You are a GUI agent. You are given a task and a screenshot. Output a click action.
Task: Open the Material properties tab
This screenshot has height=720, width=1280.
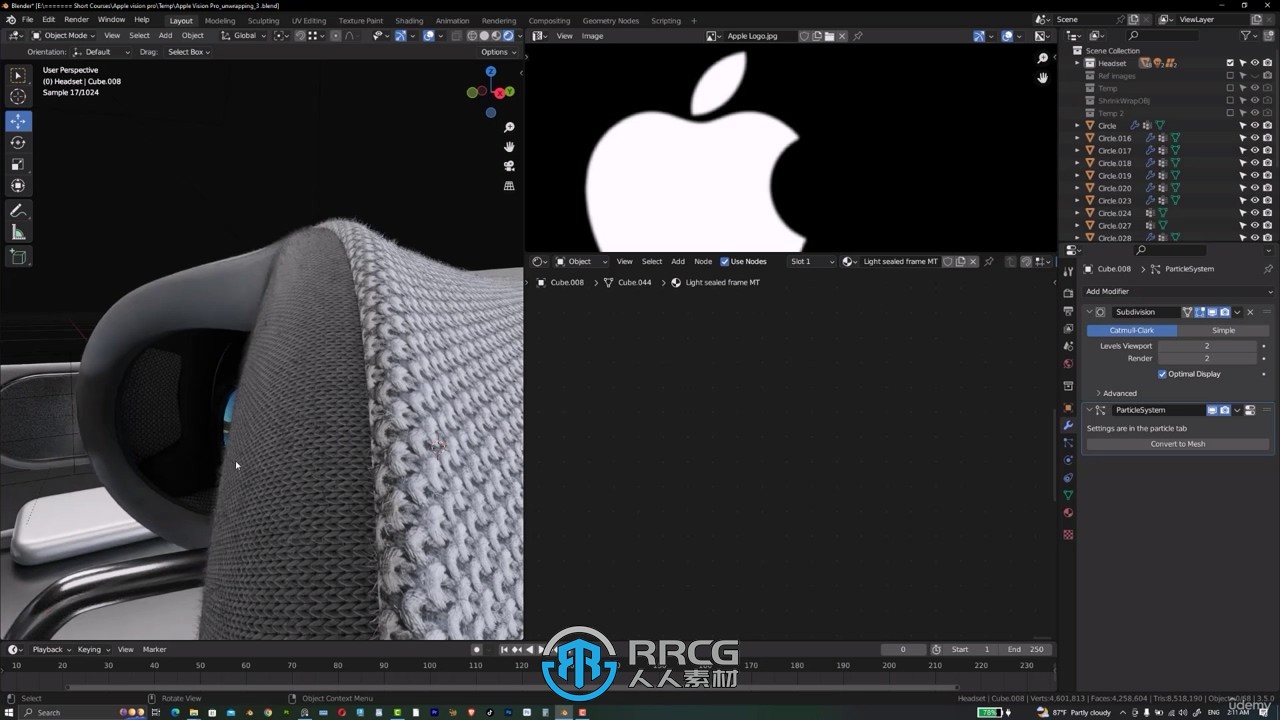[1068, 513]
